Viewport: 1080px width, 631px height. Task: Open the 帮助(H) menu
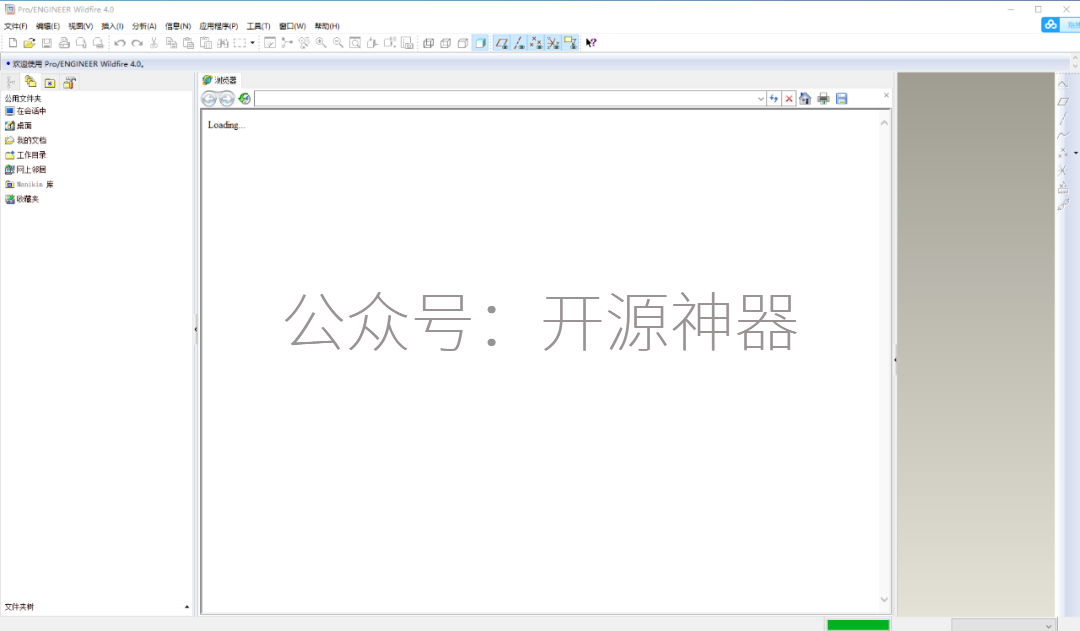[x=327, y=26]
